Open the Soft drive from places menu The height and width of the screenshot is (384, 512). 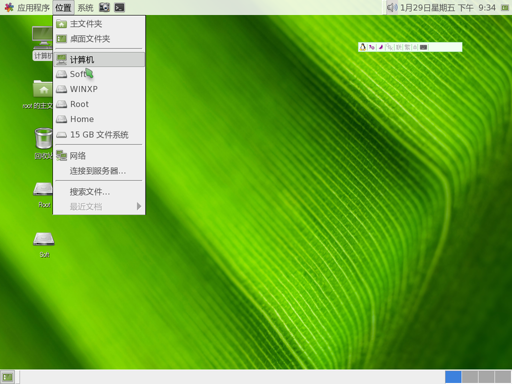pos(99,74)
